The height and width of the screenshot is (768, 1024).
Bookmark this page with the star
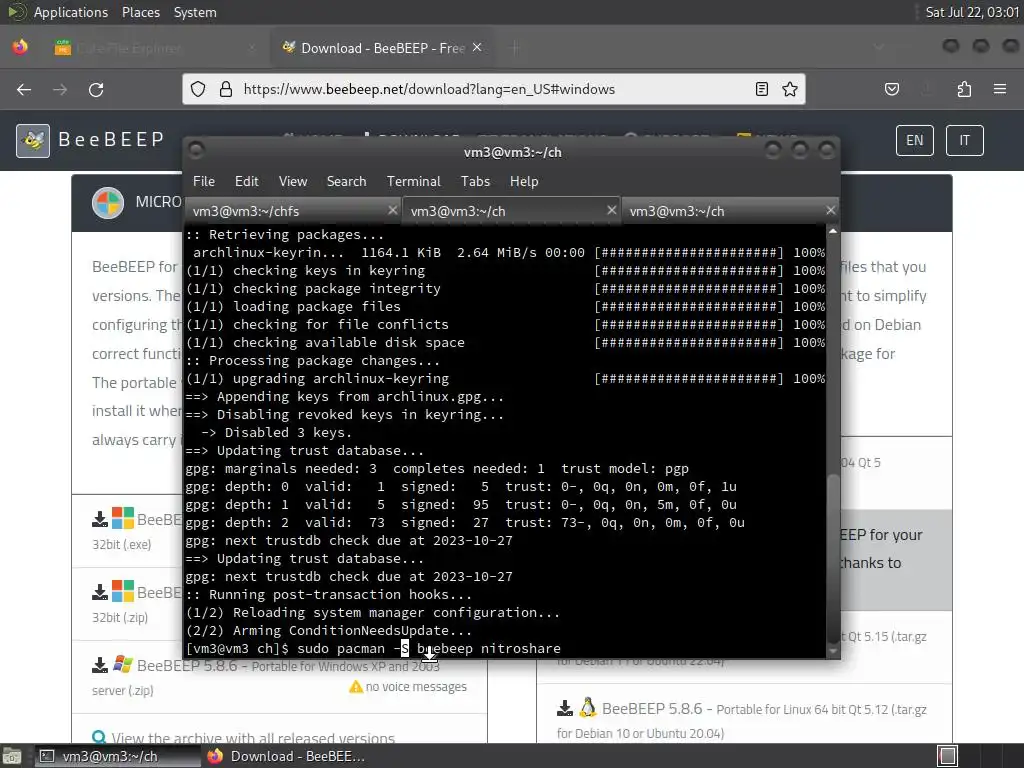point(790,89)
